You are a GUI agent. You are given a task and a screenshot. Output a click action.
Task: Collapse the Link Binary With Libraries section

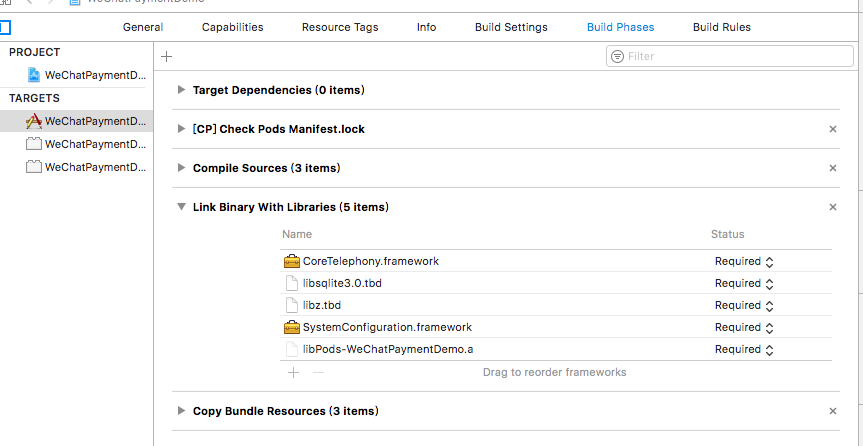(181, 207)
